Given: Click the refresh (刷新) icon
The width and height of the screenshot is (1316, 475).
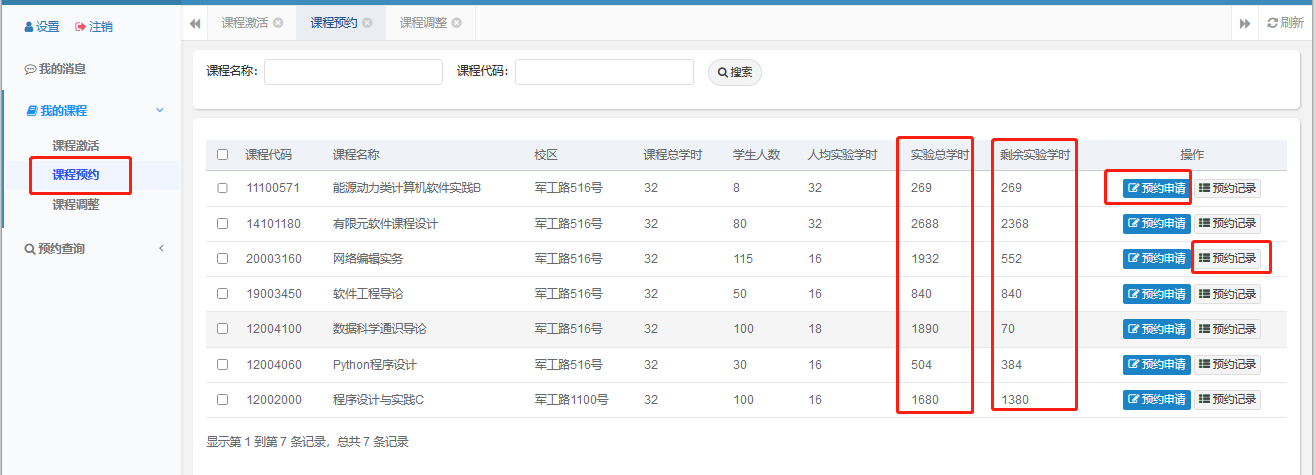Looking at the screenshot, I should [1272, 23].
